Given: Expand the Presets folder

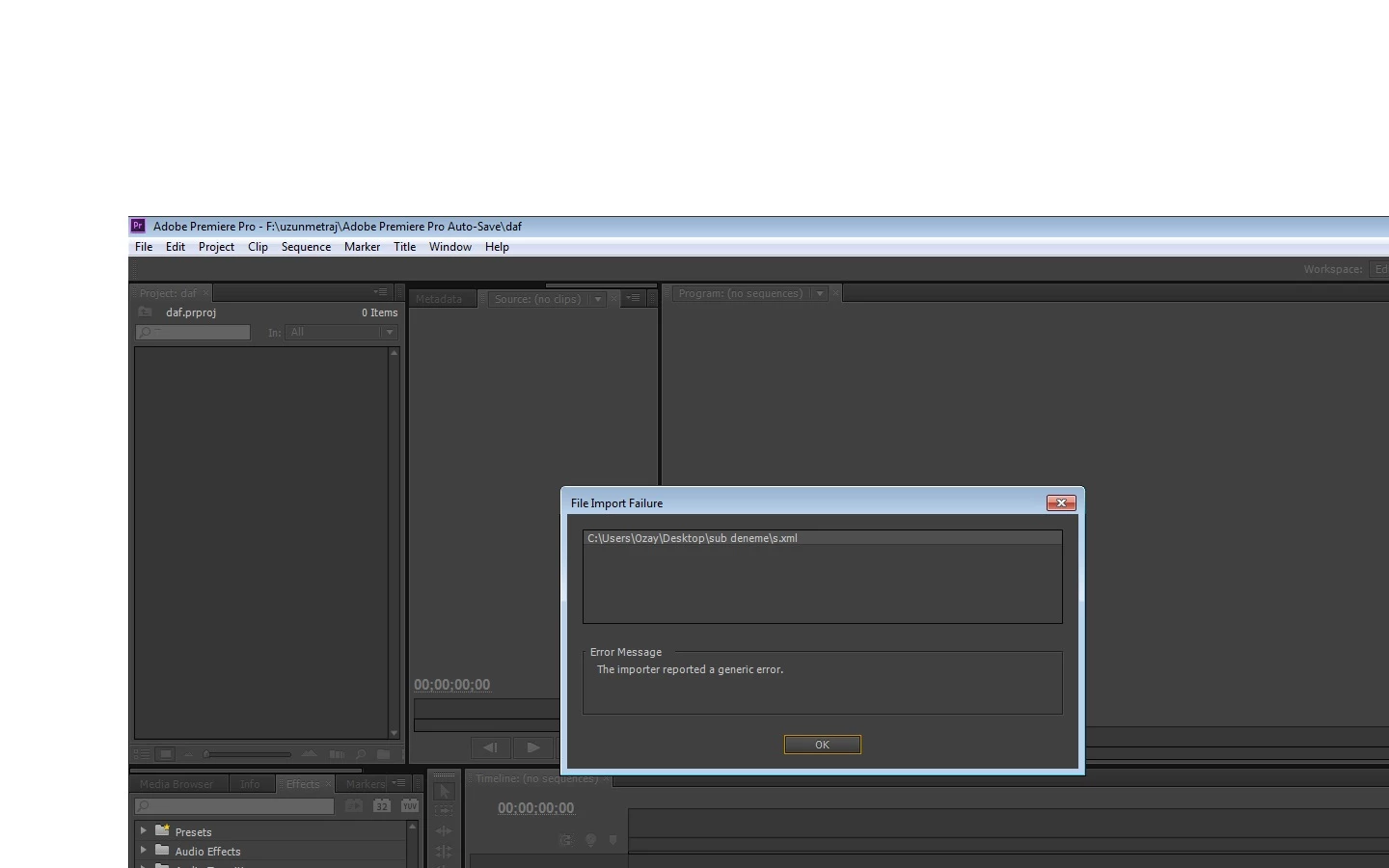Looking at the screenshot, I should [x=144, y=830].
